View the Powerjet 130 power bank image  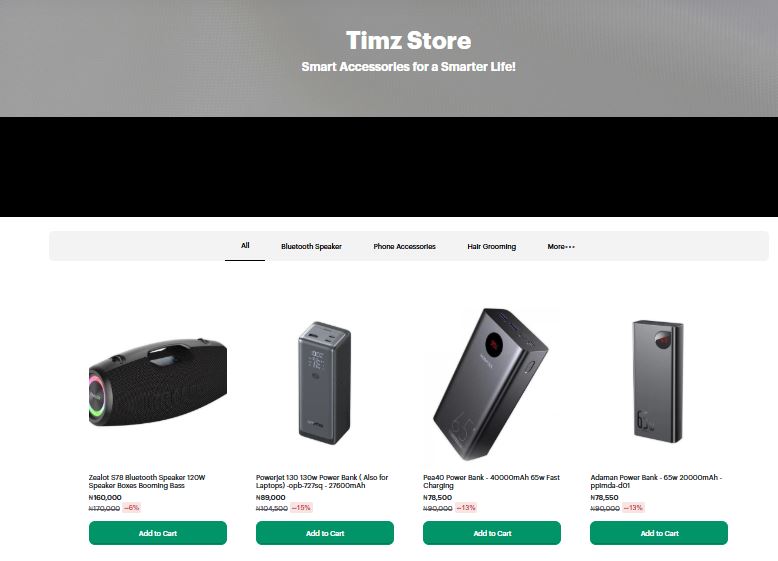coord(324,383)
